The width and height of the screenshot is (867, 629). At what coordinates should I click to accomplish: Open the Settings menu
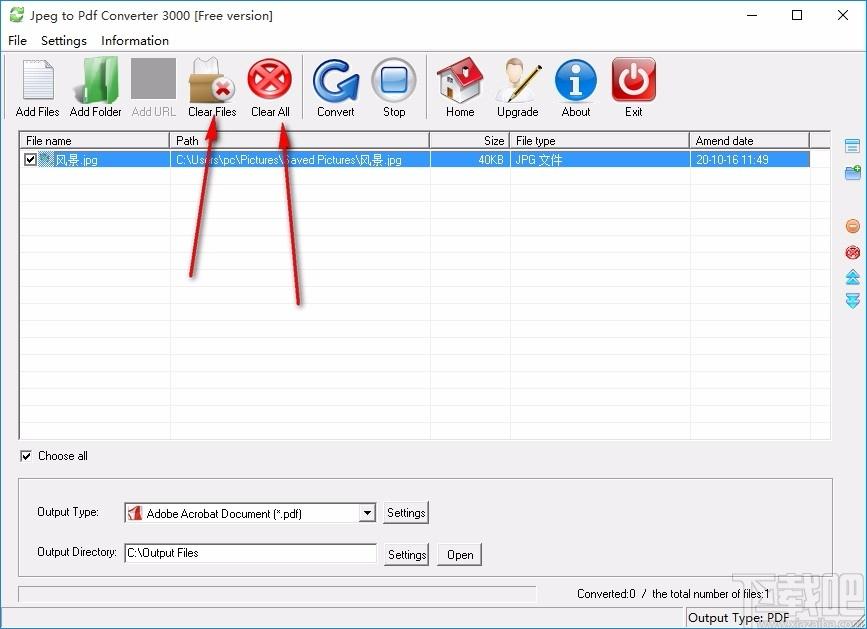[64, 40]
